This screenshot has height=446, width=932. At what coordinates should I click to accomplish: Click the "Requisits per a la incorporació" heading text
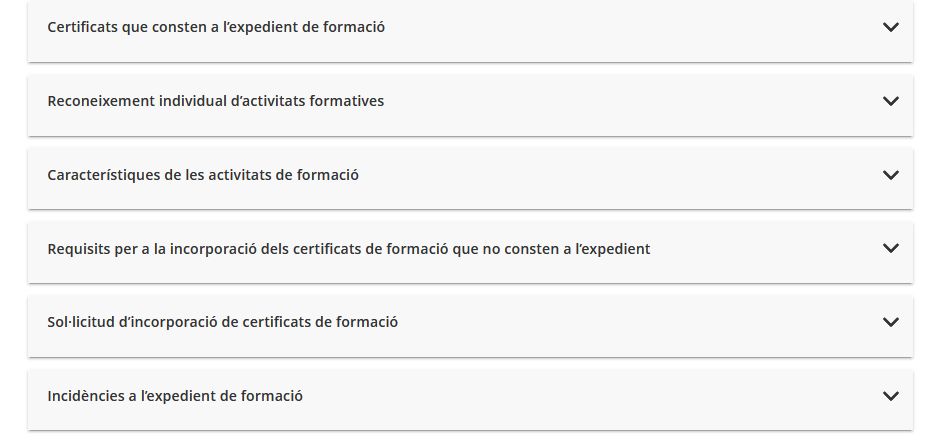pos(348,249)
